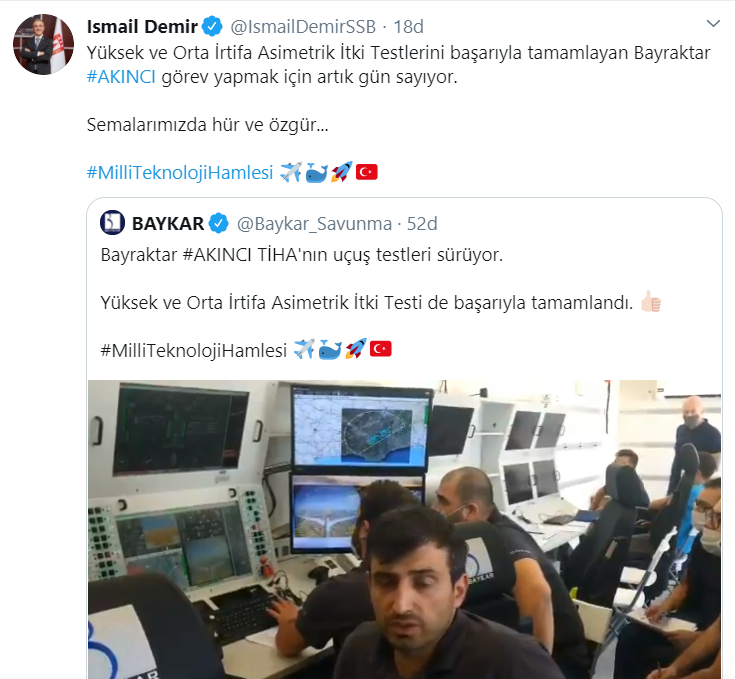The image size is (735, 679).
Task: Click the blue verified badge beside Ismail Demir
Action: point(212,27)
